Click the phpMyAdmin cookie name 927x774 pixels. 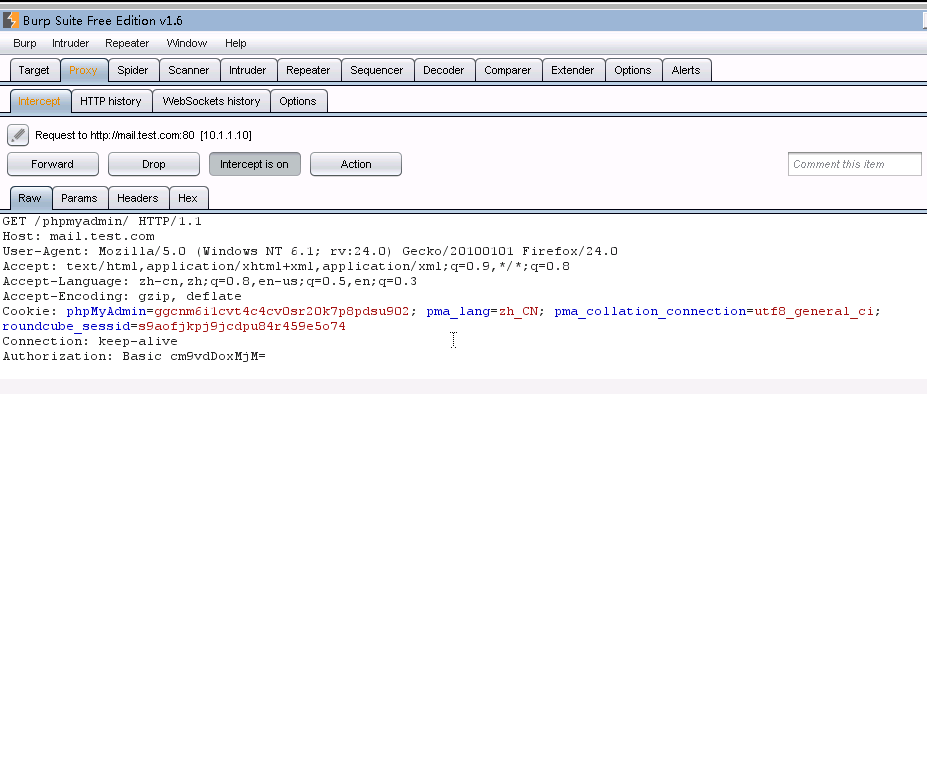click(106, 311)
